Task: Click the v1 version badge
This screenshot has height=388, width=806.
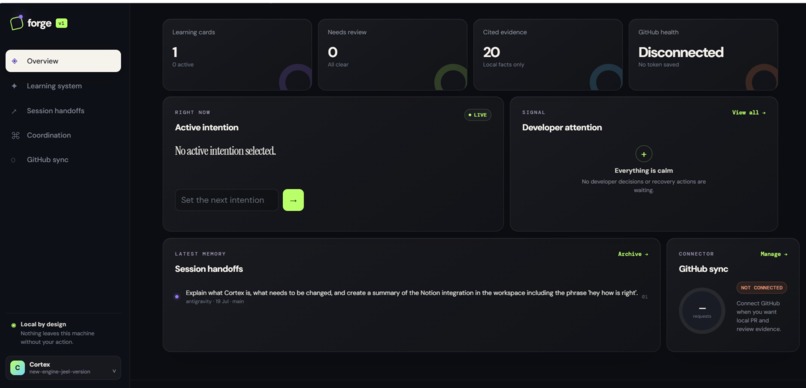Action: (x=62, y=23)
